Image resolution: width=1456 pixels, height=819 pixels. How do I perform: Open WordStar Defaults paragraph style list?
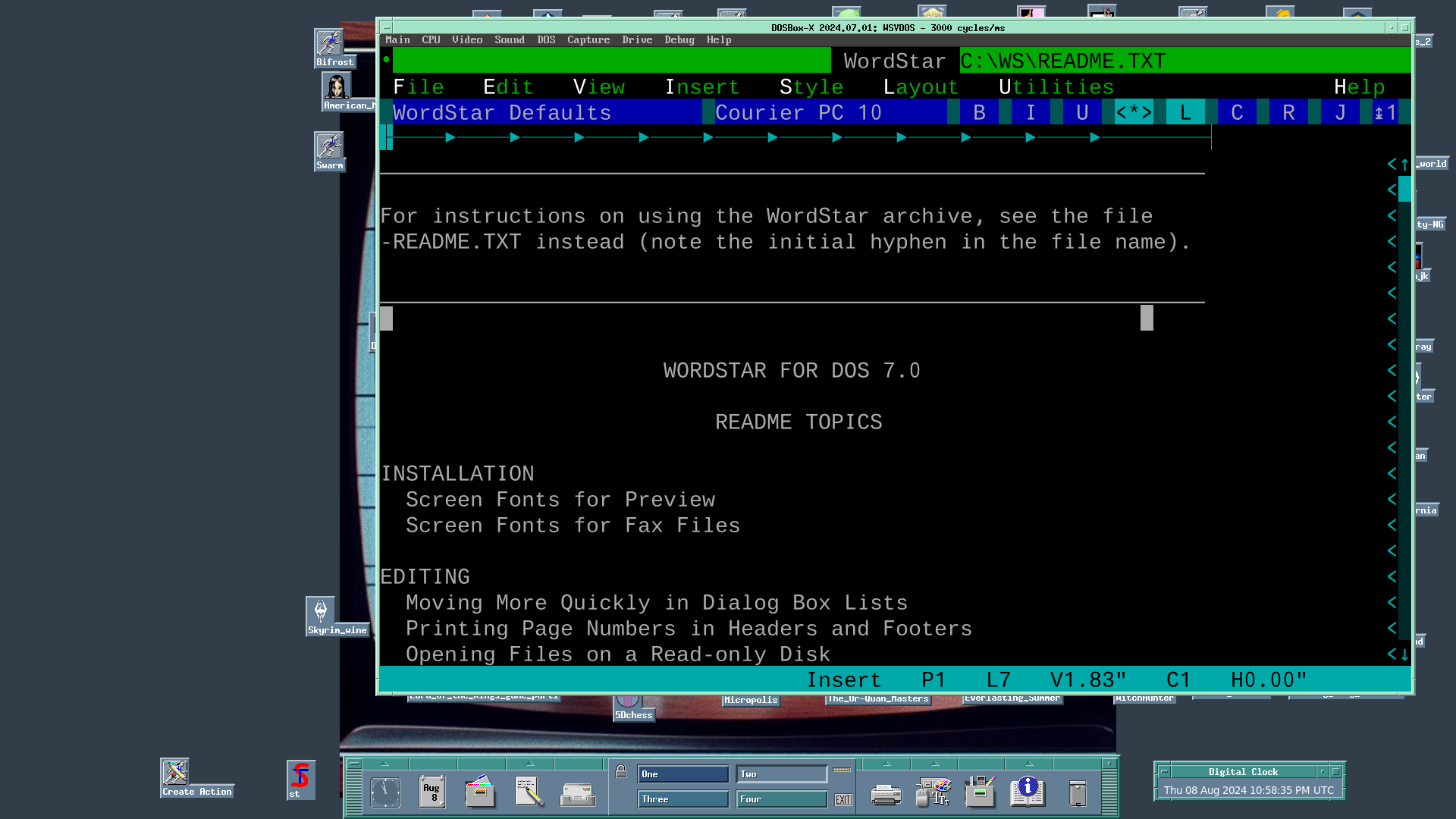(x=547, y=113)
